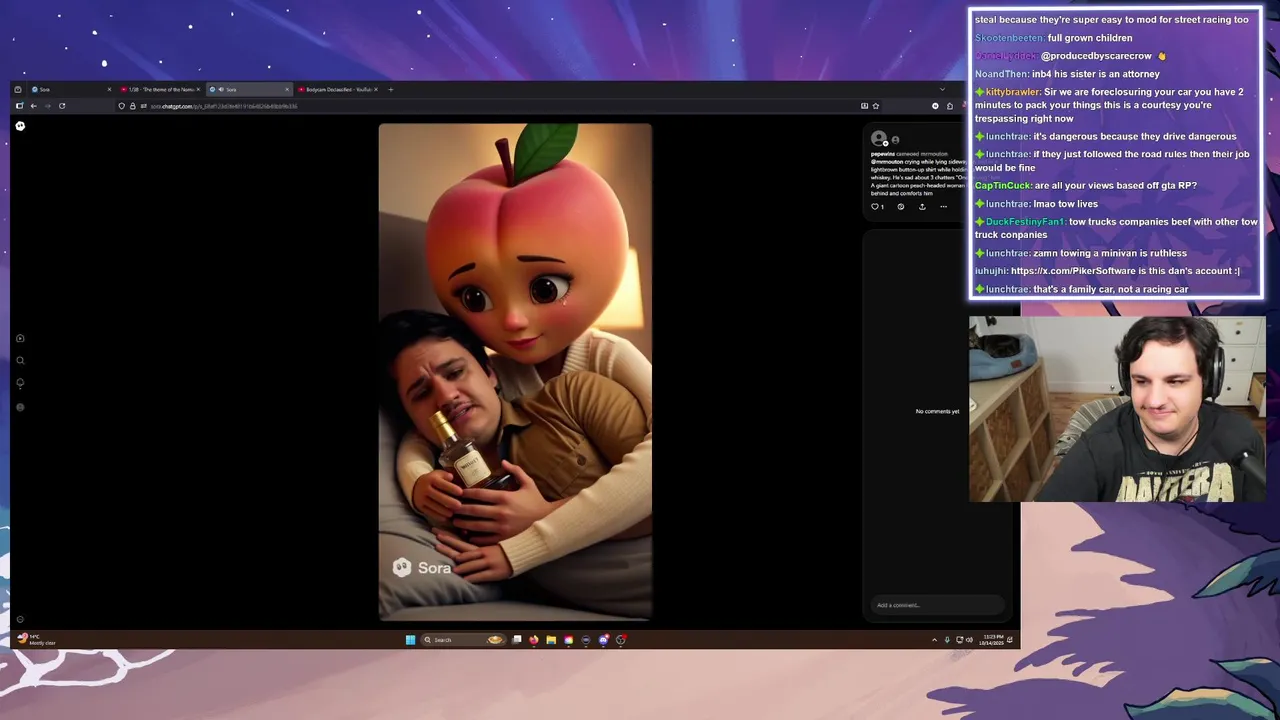Open the Windows Start button
Screen dimensions: 1280x720
pyautogui.click(x=410, y=640)
